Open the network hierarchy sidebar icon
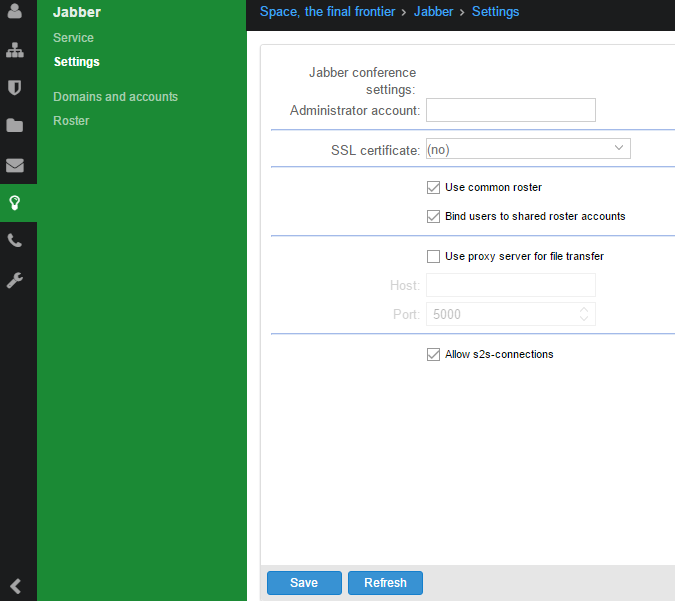Image resolution: width=675 pixels, height=601 pixels. (15, 50)
